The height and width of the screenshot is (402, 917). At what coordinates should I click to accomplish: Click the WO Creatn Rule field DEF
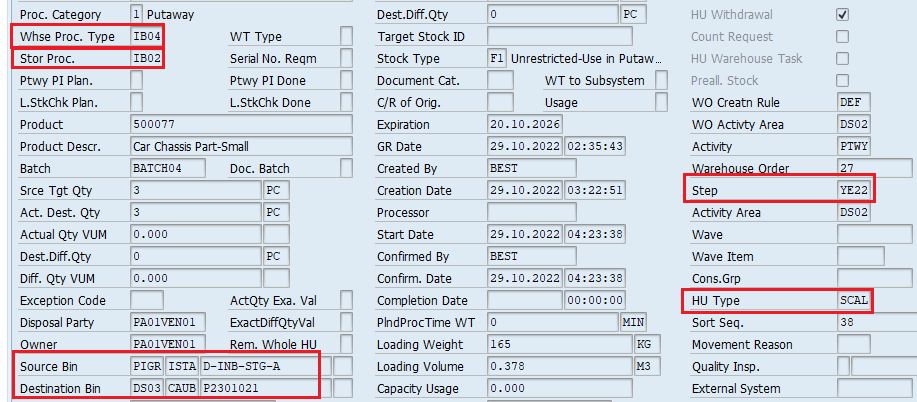[855, 103]
